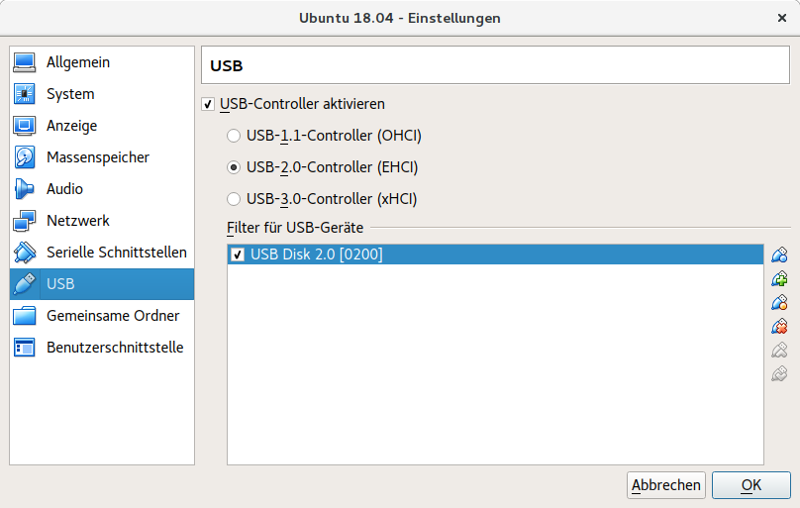Click the Audio speaker icon
This screenshot has width=800, height=508.
[x=24, y=189]
